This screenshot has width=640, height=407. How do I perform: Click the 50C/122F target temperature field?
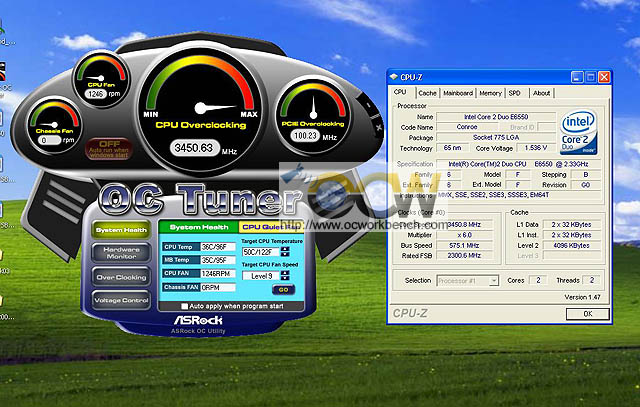[x=260, y=252]
